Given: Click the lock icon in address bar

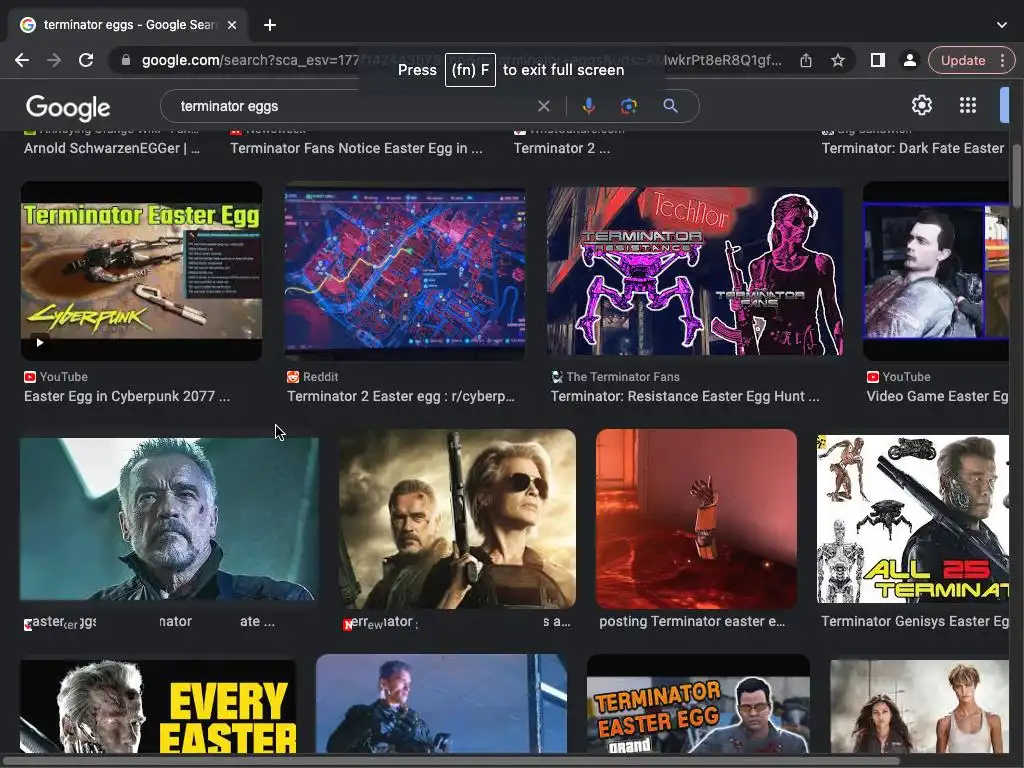Looking at the screenshot, I should [126, 60].
